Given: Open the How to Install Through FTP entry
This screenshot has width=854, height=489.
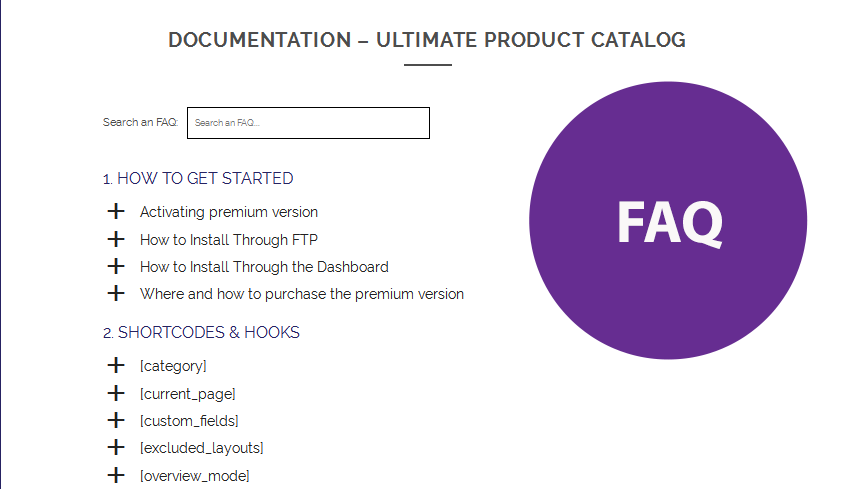Looking at the screenshot, I should [229, 240].
